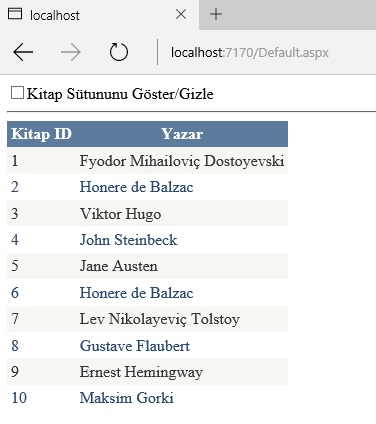
Task: Select the Maksim Gorki row
Action: 147,398
